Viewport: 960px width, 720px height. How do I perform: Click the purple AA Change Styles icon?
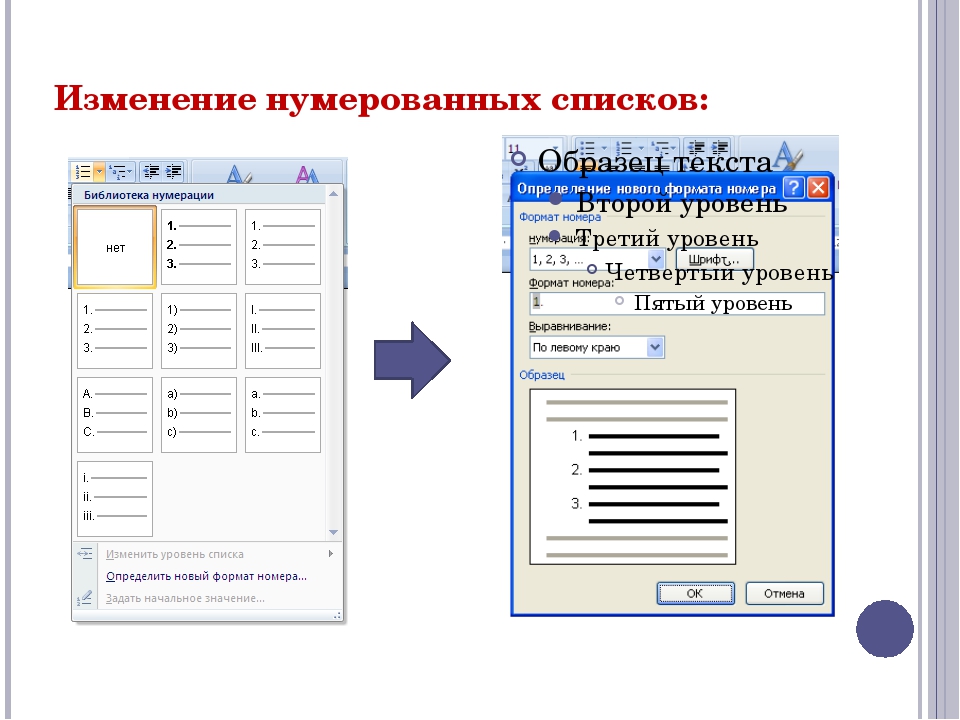pos(307,174)
